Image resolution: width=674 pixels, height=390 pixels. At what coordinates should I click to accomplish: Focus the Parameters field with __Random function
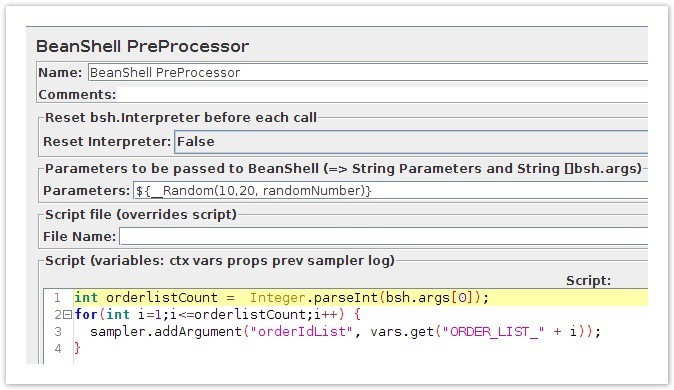click(x=390, y=190)
